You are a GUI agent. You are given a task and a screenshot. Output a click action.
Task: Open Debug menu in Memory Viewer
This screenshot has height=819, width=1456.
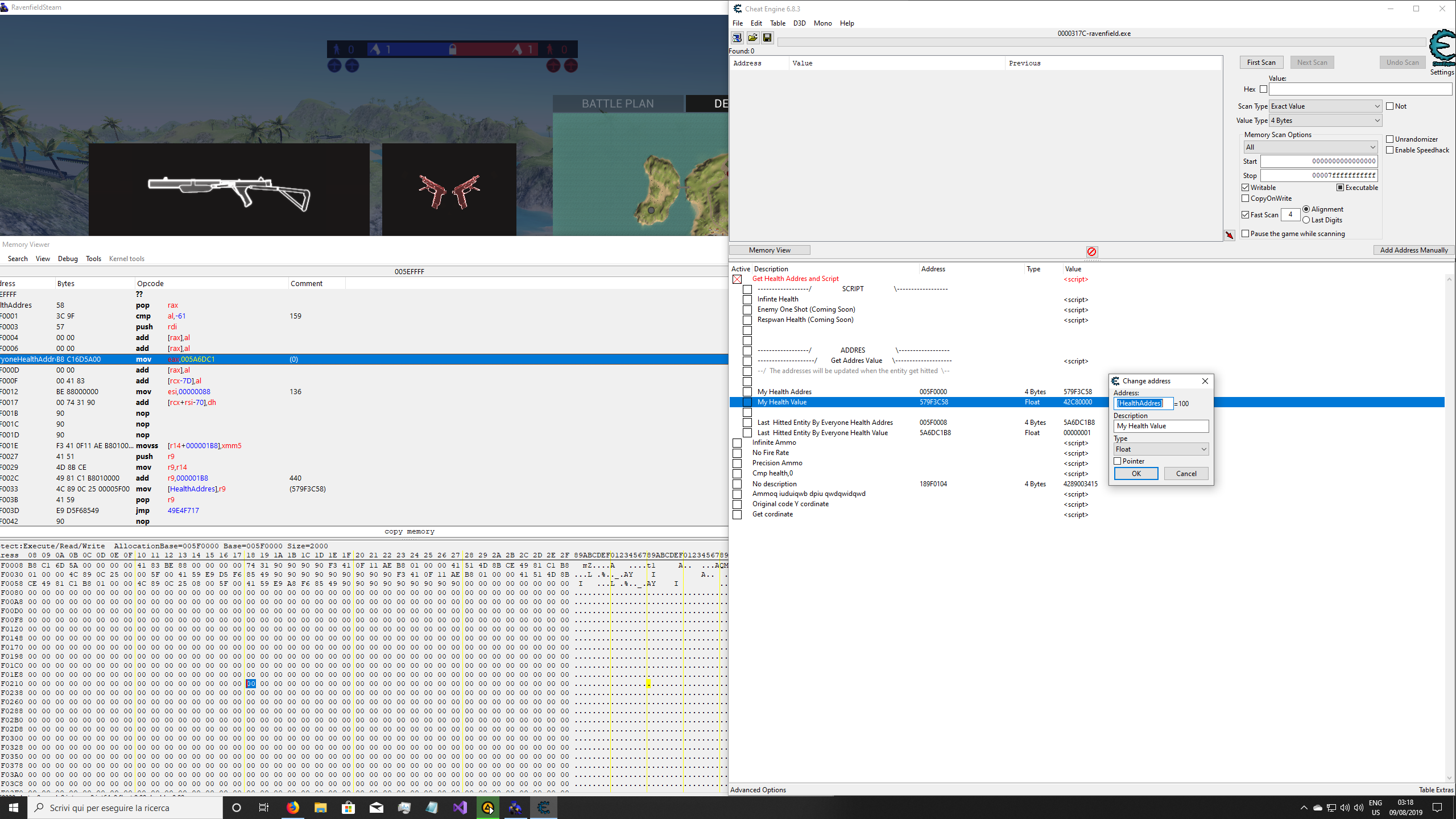(x=68, y=259)
